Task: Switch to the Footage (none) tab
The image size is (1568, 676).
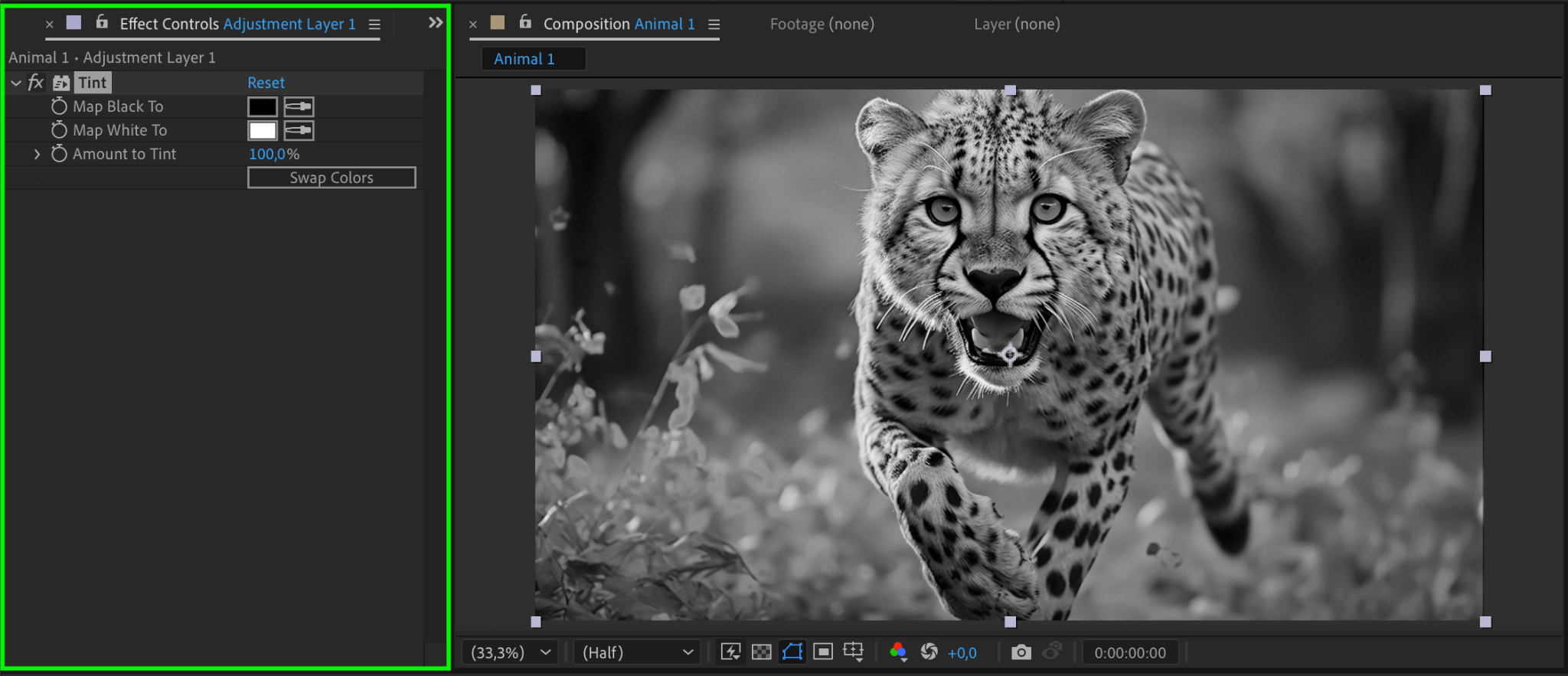Action: click(822, 24)
